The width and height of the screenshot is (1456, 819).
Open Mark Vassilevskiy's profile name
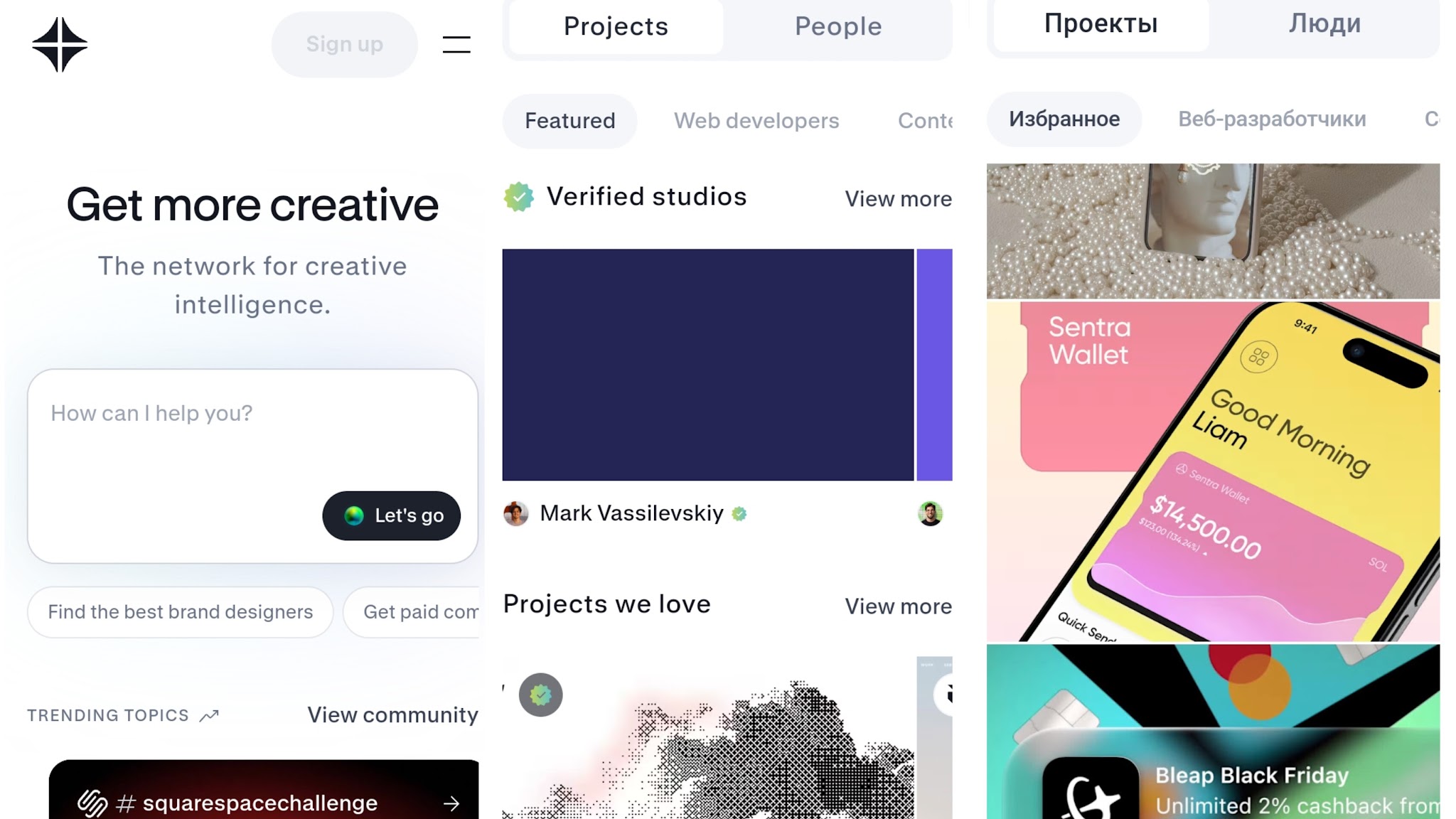coord(631,513)
